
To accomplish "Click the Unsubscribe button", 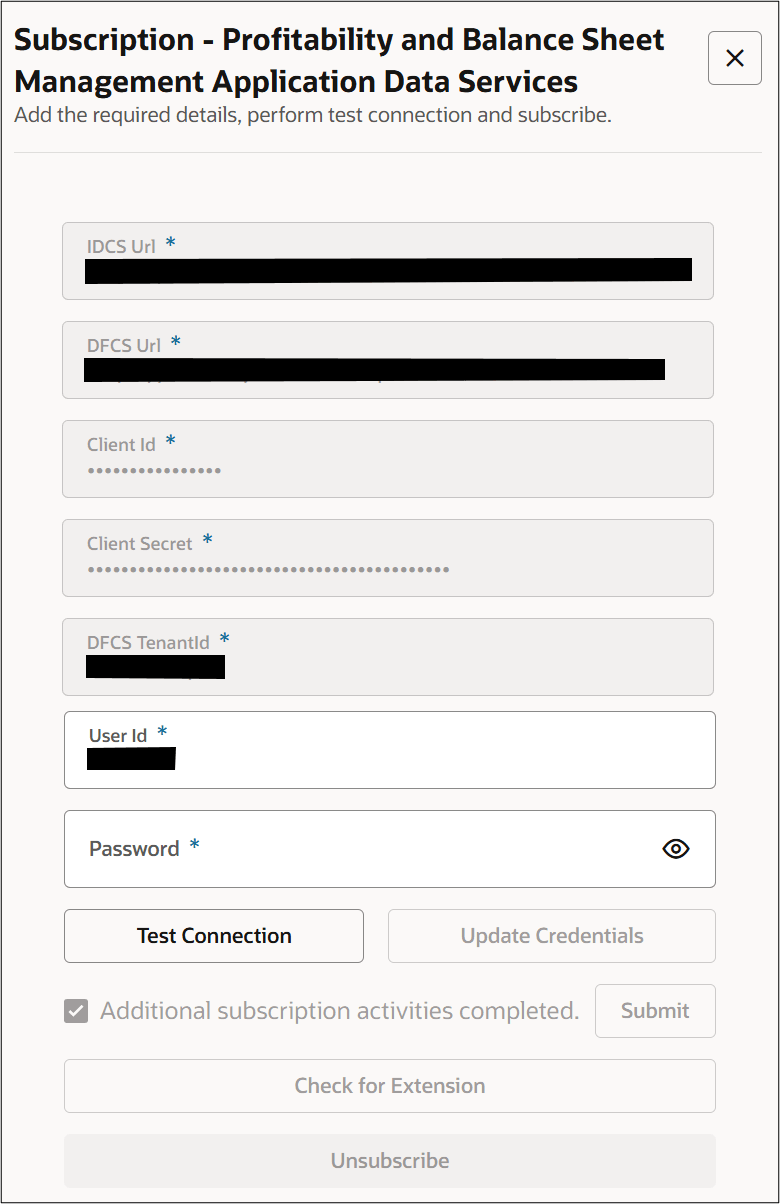I will click(389, 1160).
